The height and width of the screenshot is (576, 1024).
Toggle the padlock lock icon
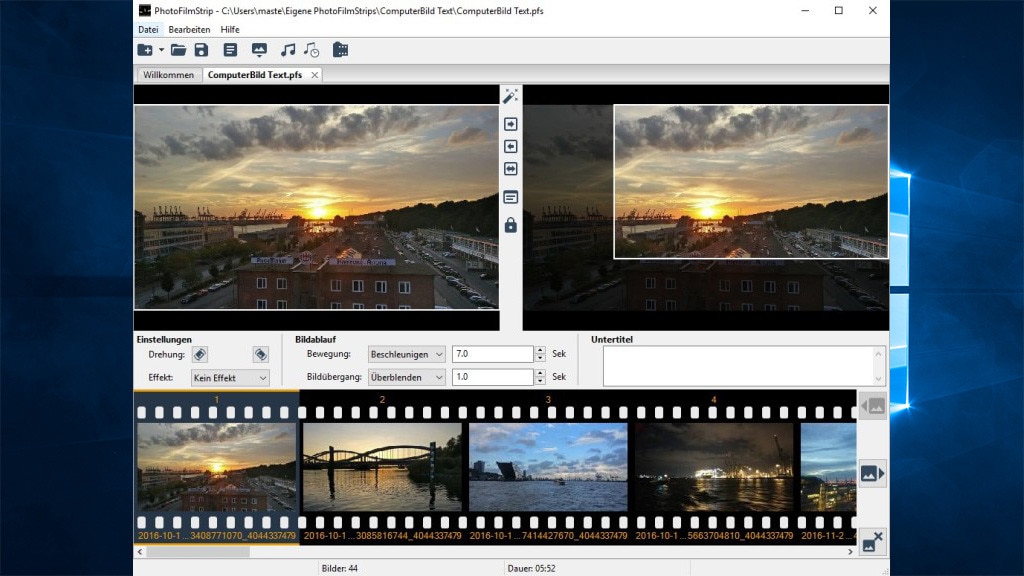pyautogui.click(x=511, y=225)
